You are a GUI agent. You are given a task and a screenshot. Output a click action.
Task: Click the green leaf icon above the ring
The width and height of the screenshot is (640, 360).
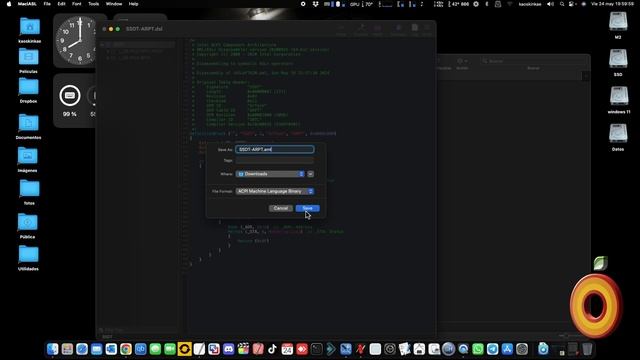click(601, 263)
